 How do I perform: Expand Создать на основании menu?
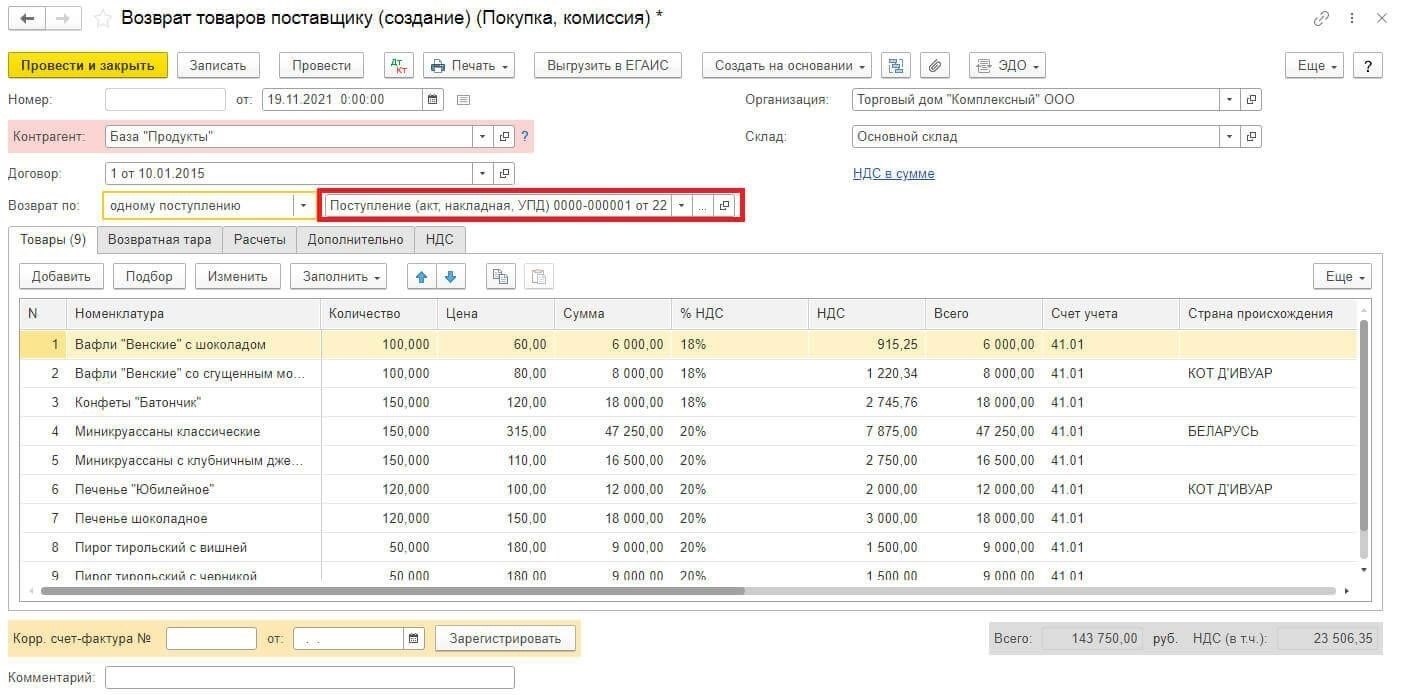(787, 66)
